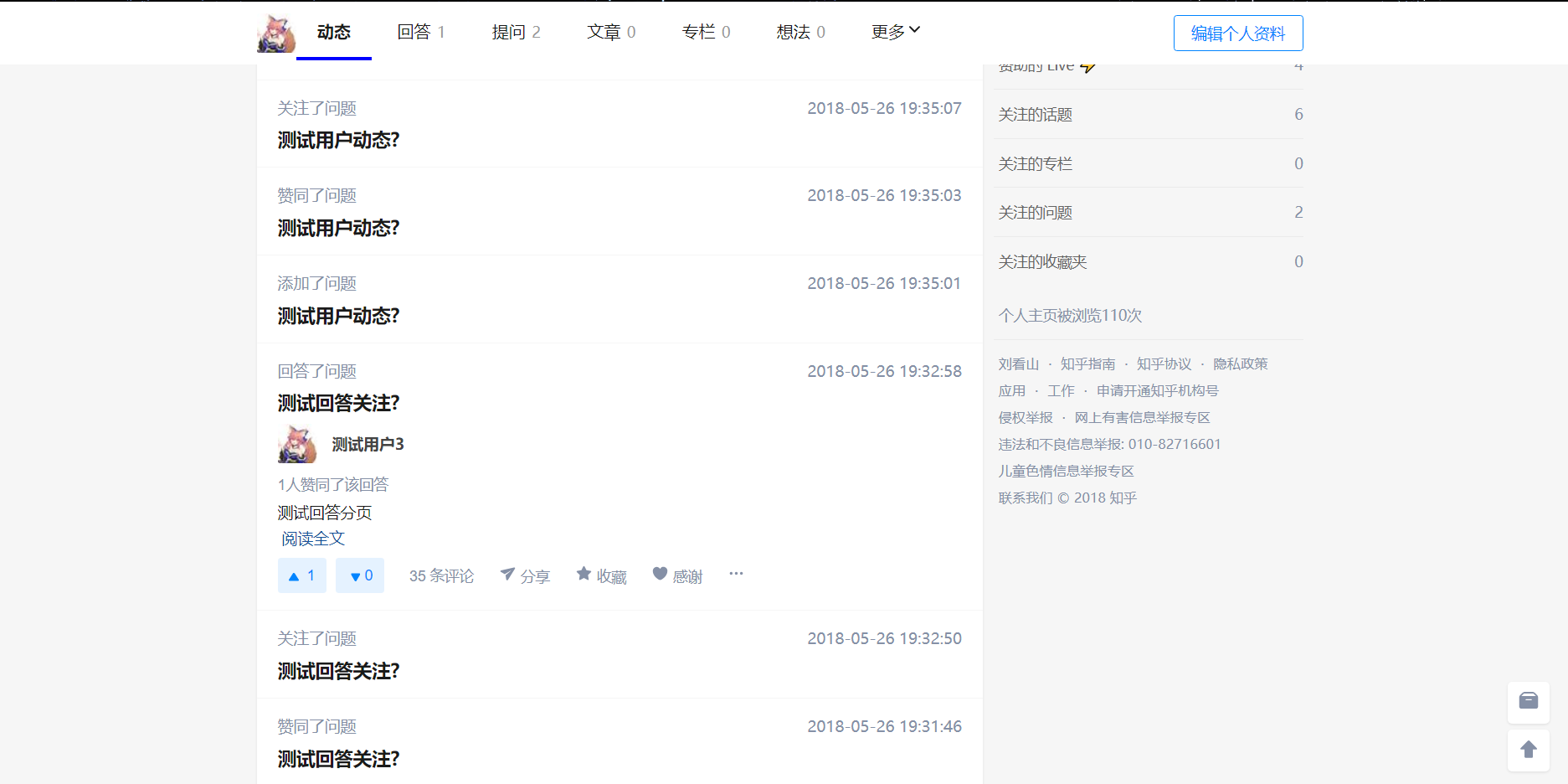
Task: Open question 测试用户动态? under 关注了问题
Action: (339, 140)
